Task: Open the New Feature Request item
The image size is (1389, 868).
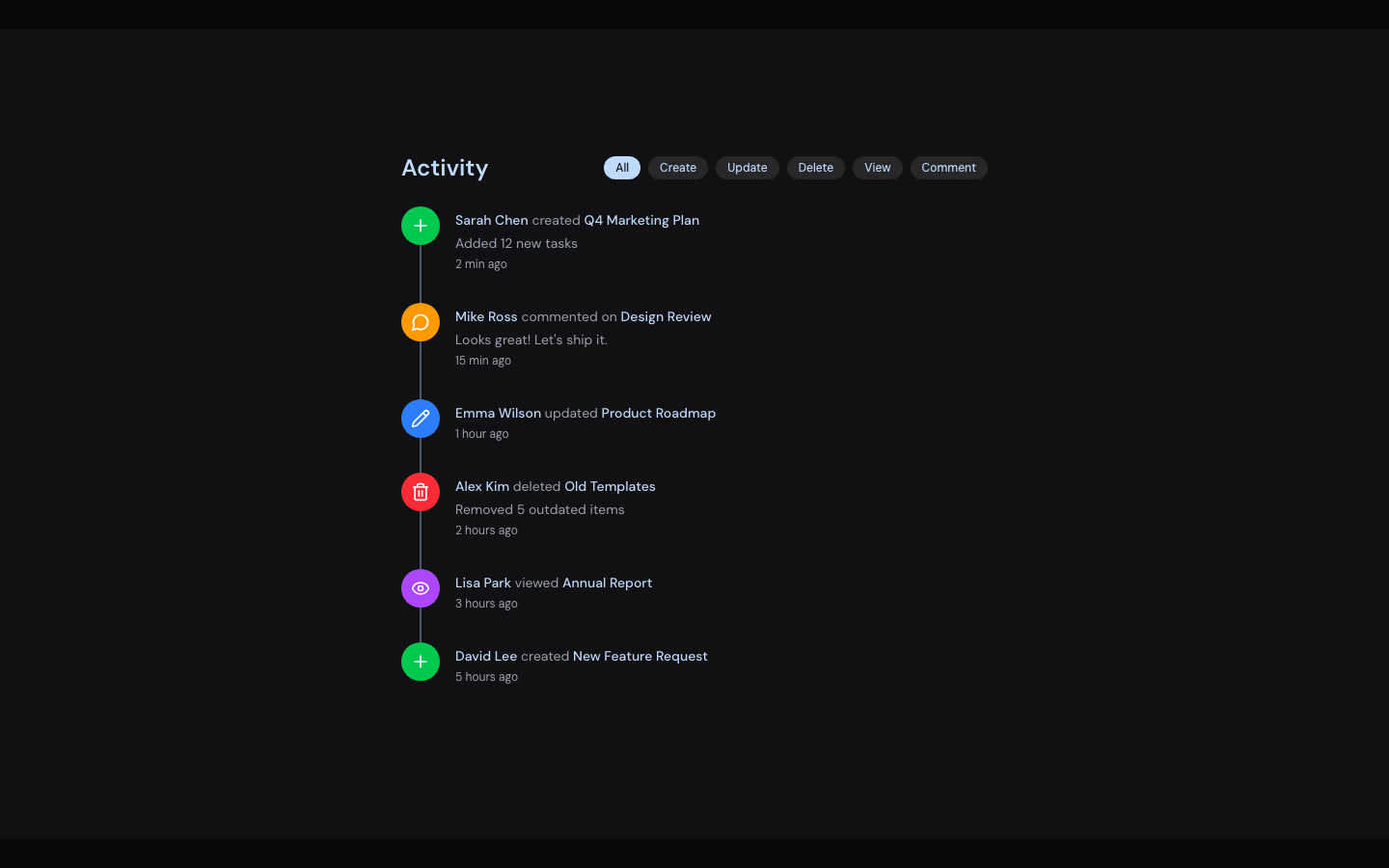Action: pyautogui.click(x=640, y=656)
